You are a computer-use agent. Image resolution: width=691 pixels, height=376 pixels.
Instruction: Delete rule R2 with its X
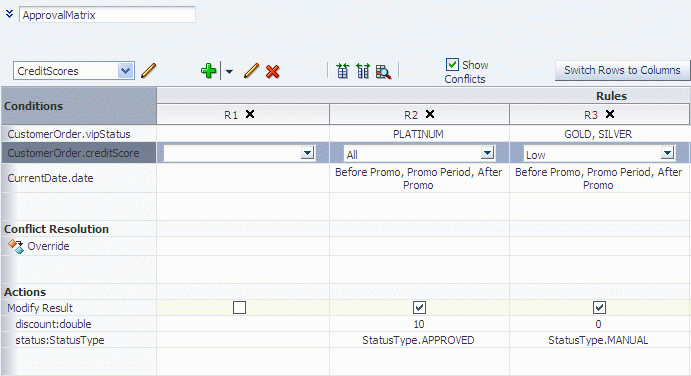click(x=430, y=114)
